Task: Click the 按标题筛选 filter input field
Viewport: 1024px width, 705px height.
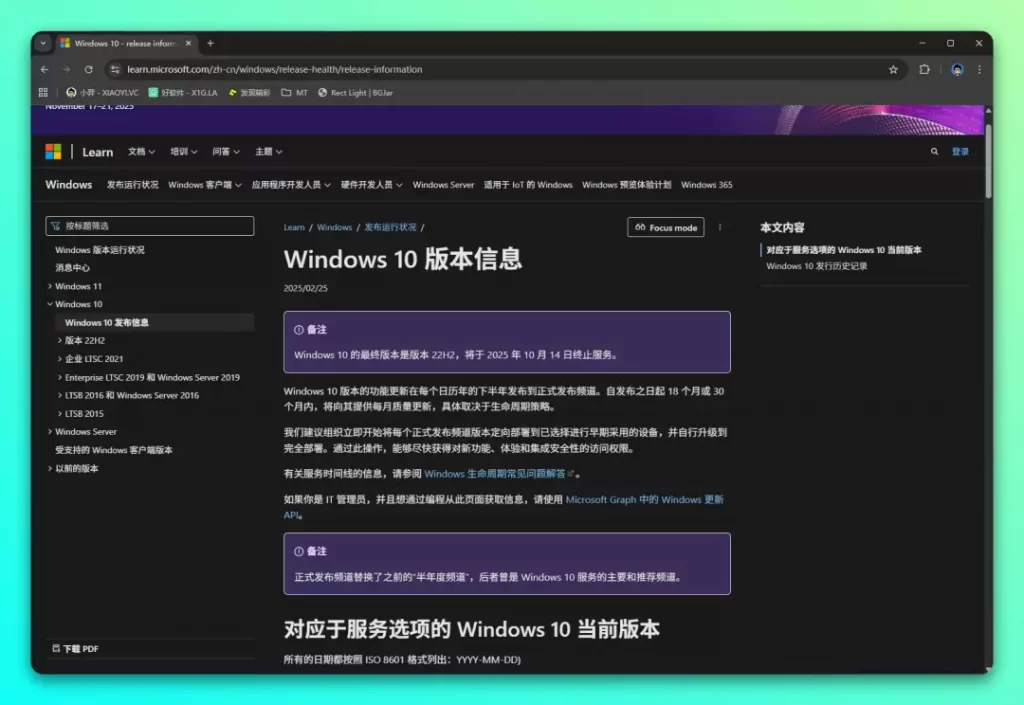Action: click(149, 226)
